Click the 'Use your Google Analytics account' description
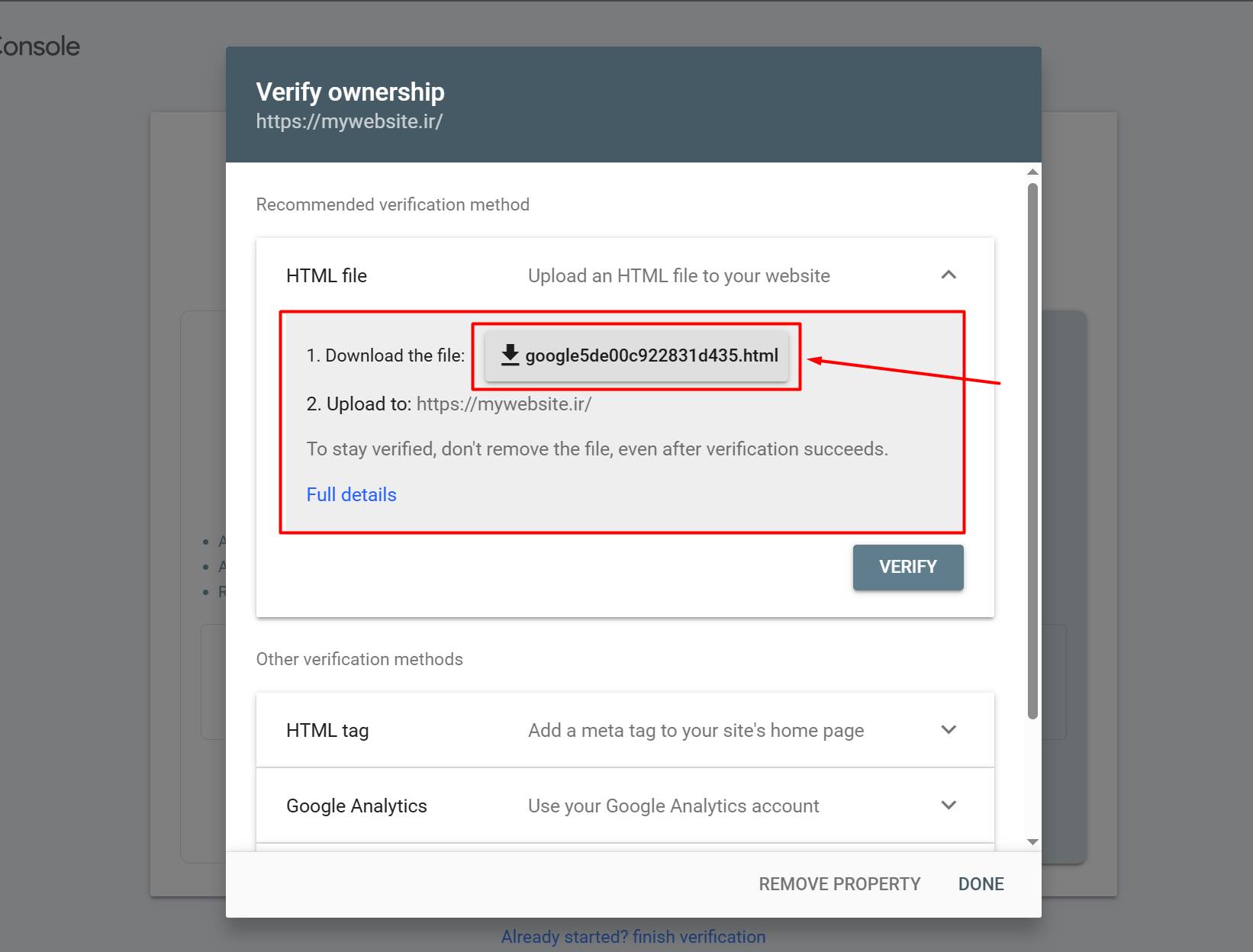 [673, 806]
